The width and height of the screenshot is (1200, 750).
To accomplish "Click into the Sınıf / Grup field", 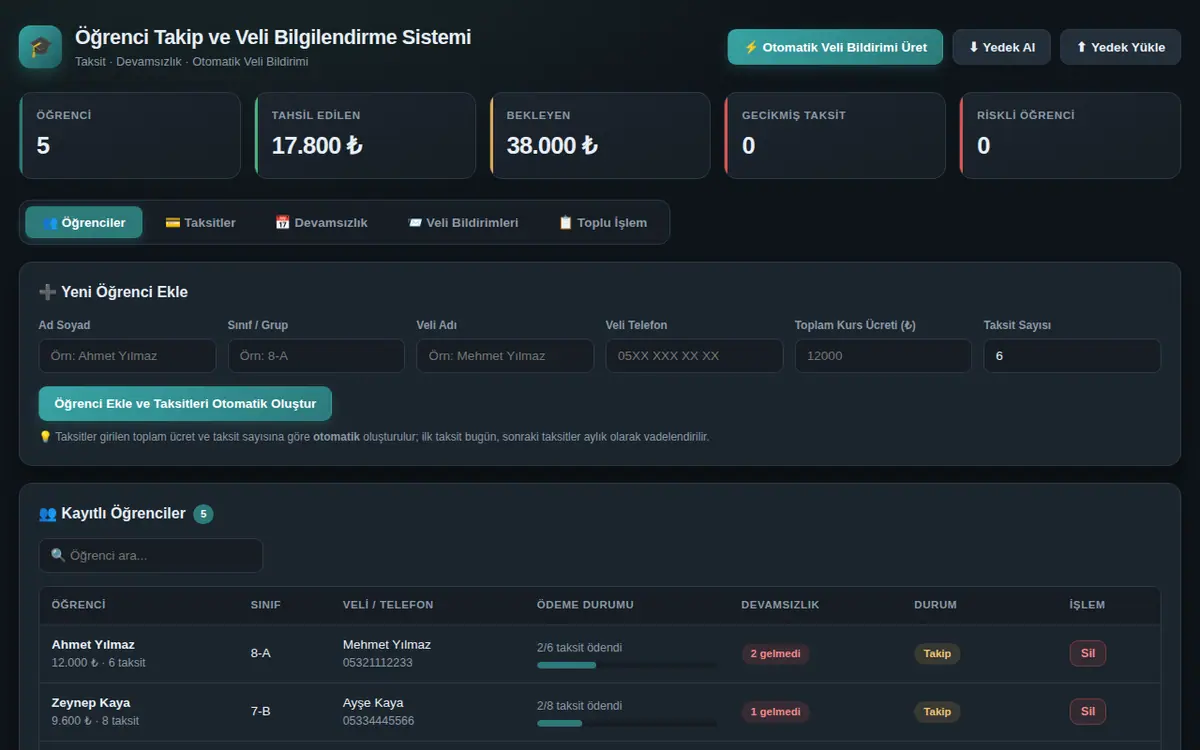I will (x=316, y=356).
